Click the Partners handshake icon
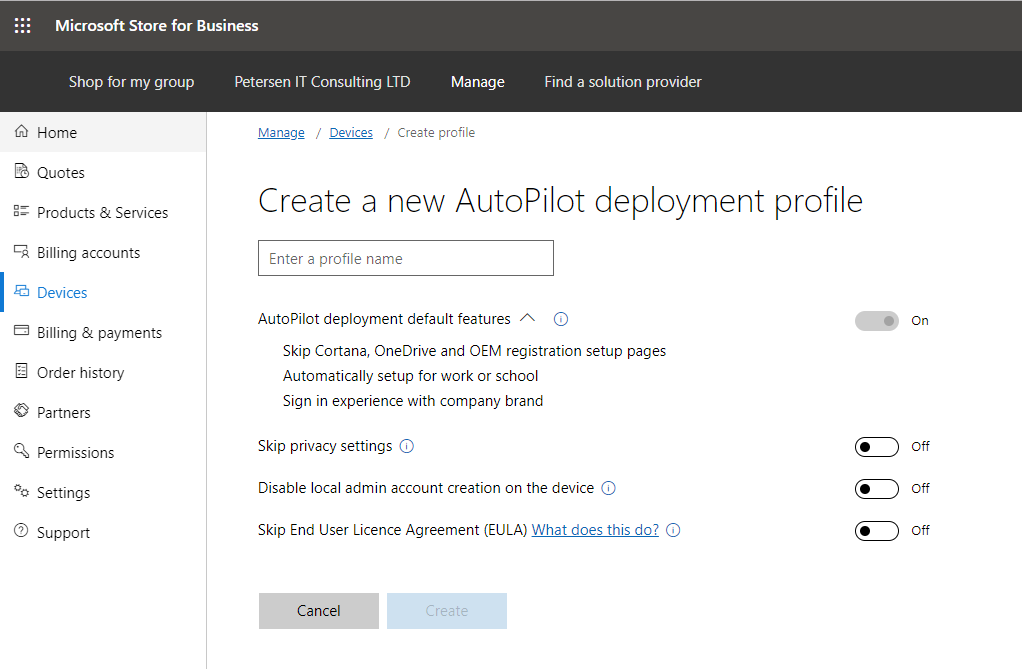The image size is (1022, 669). click(x=22, y=411)
